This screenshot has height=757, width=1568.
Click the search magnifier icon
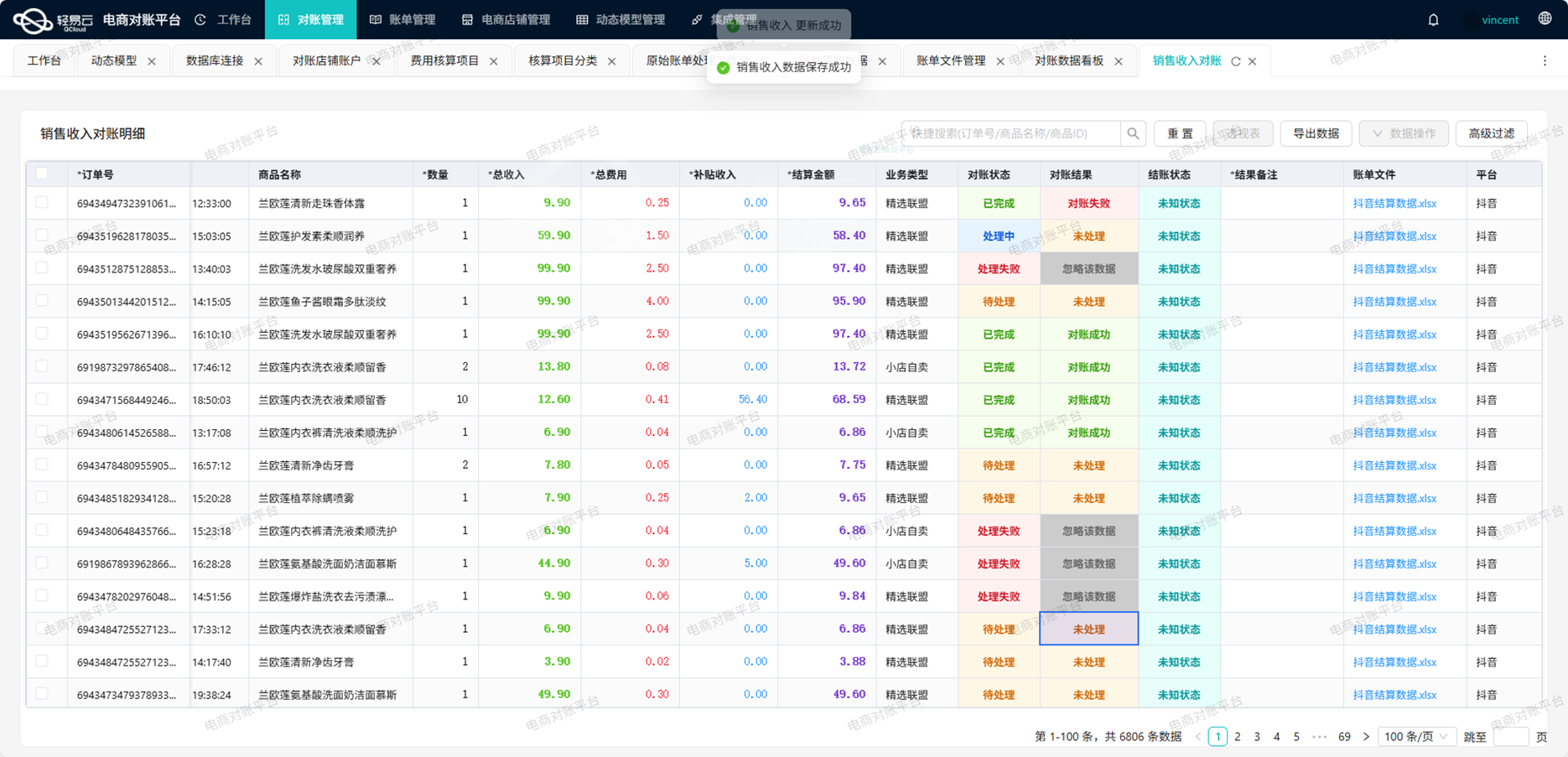click(x=1133, y=133)
